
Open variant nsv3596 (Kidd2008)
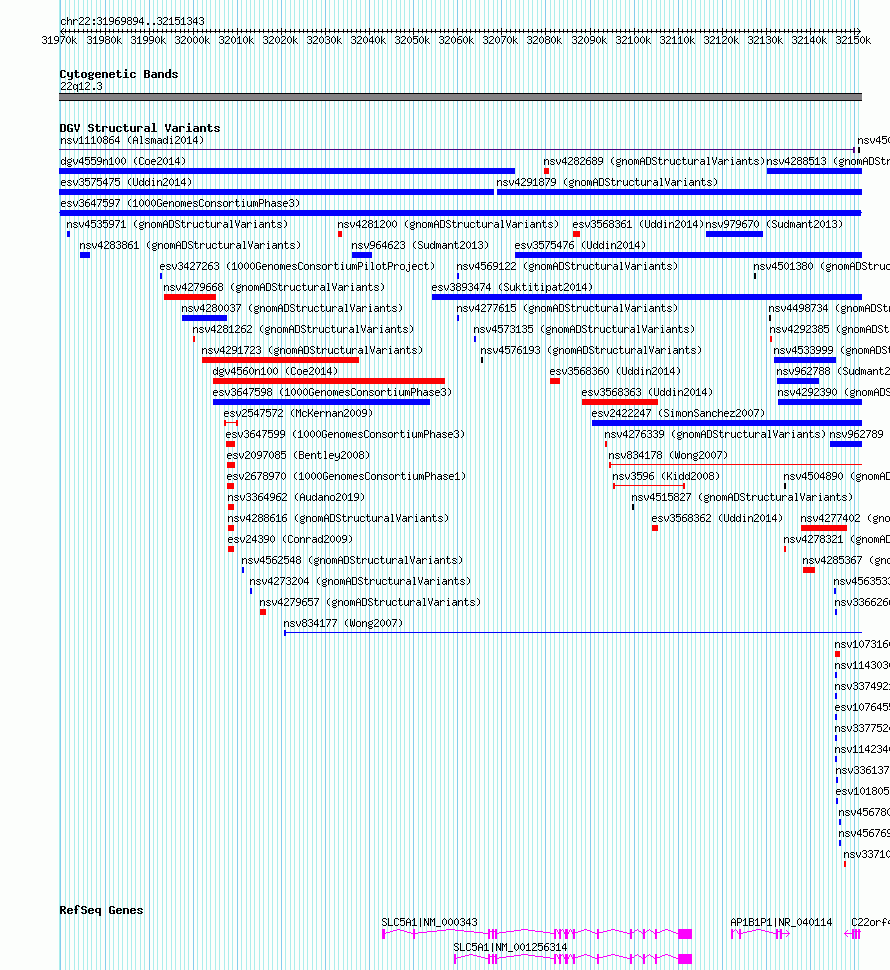(x=666, y=477)
